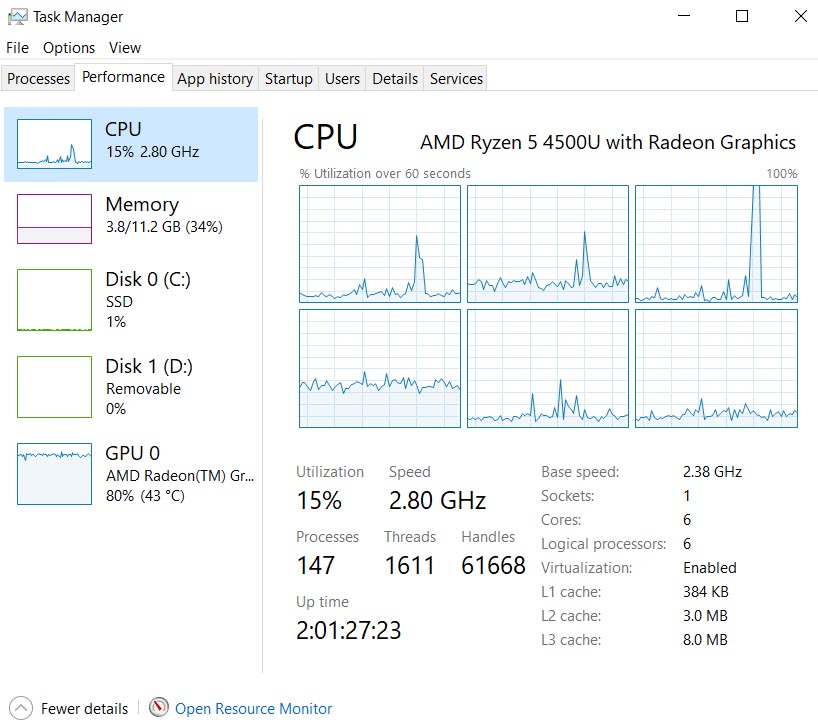
Task: Click the threads count 1611
Action: 410,566
